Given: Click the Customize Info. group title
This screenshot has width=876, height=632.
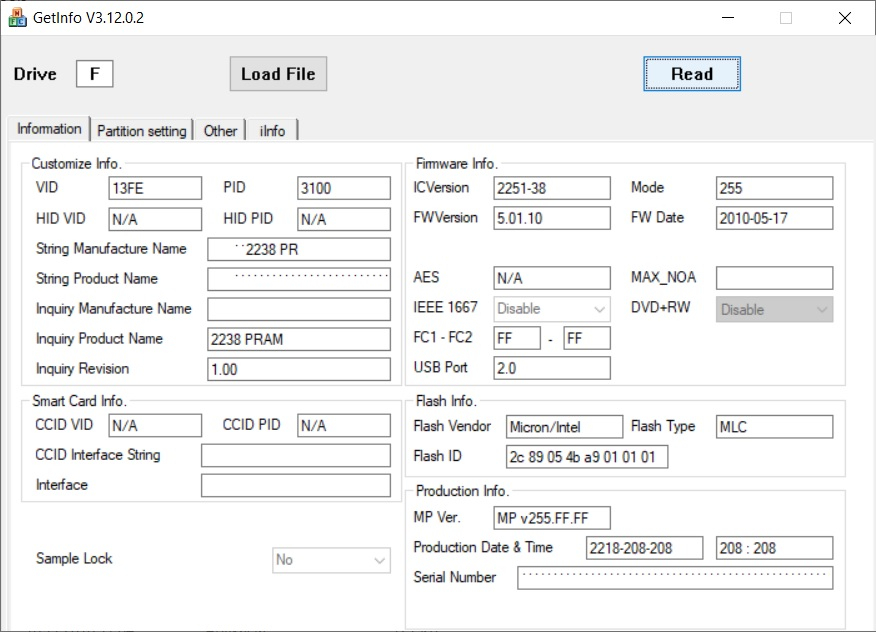Looking at the screenshot, I should (76, 164).
